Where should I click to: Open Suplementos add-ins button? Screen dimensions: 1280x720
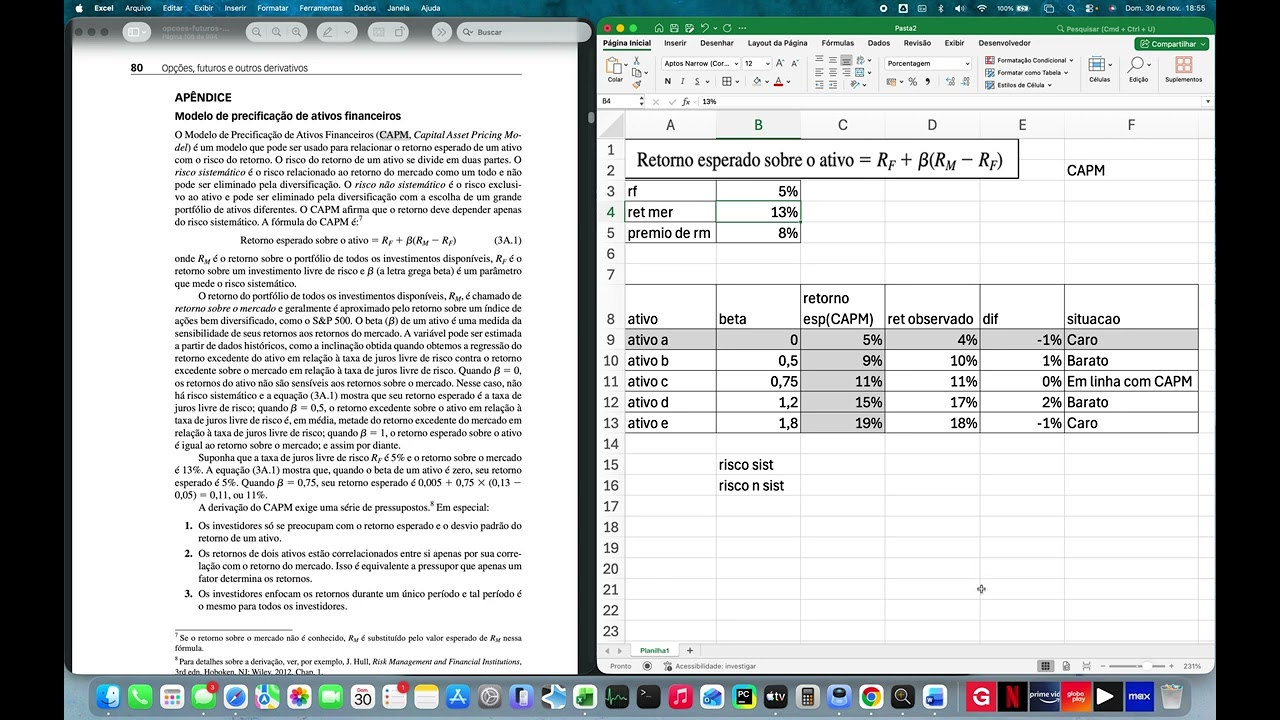coord(1183,69)
